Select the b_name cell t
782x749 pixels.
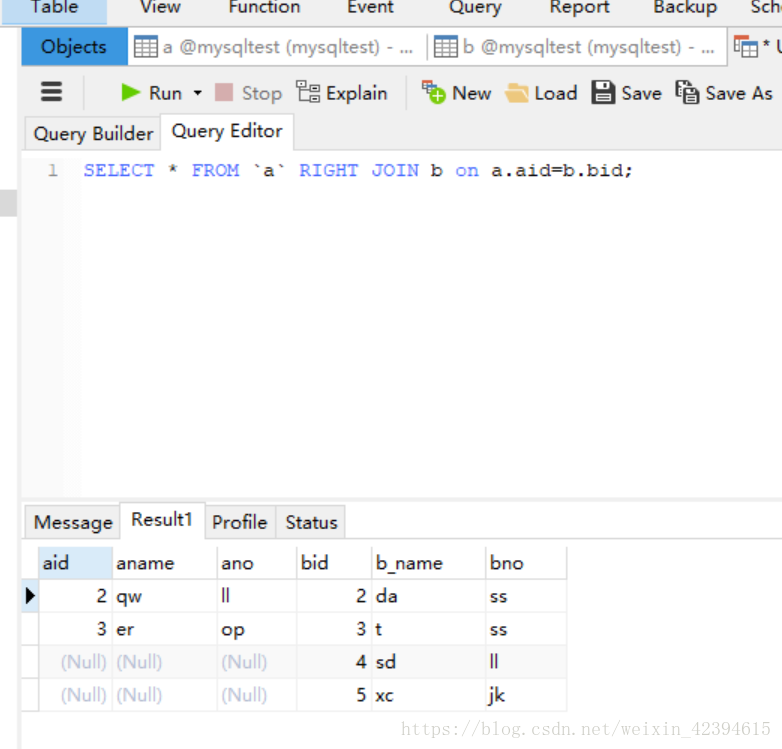click(x=428, y=629)
